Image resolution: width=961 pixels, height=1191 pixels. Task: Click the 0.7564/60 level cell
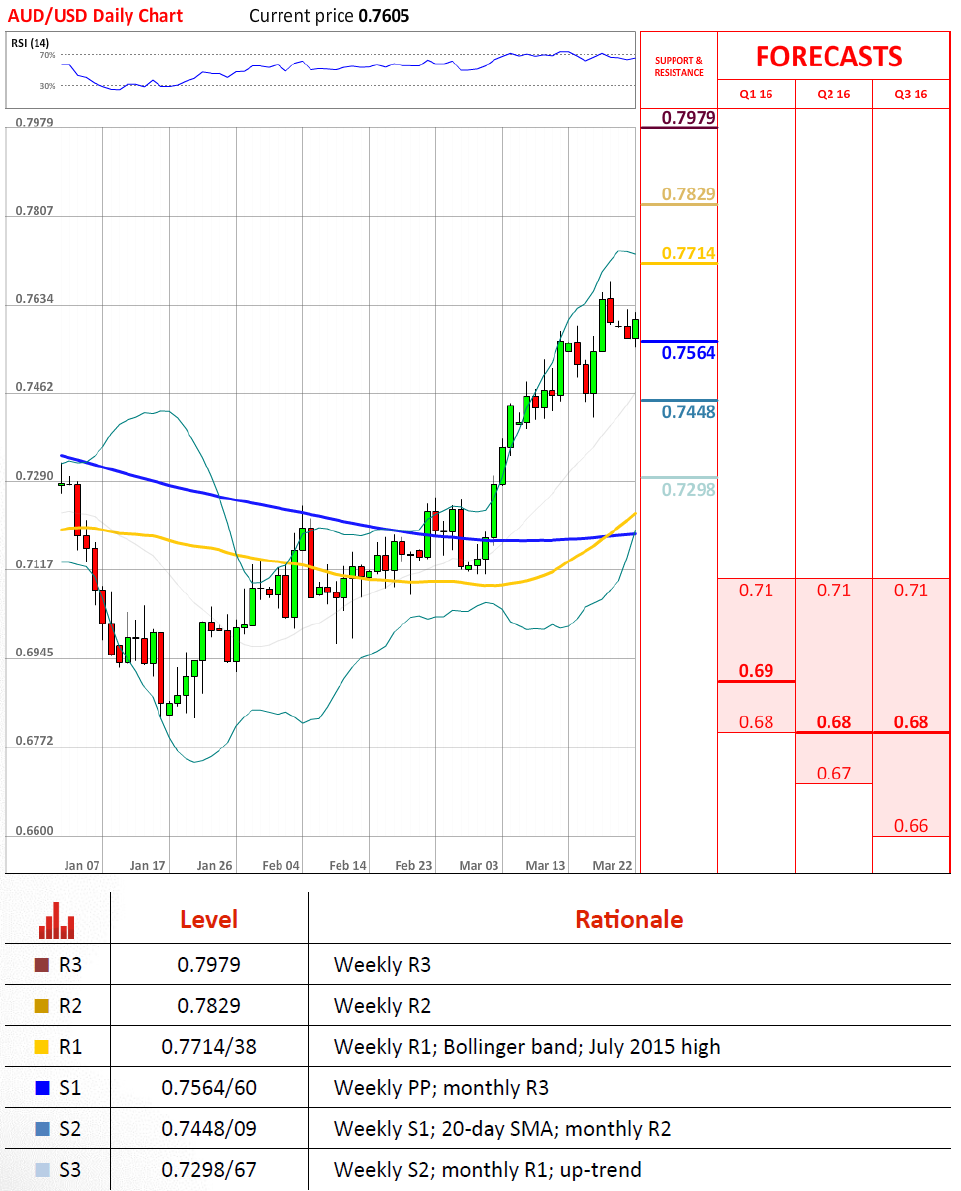pos(209,1088)
